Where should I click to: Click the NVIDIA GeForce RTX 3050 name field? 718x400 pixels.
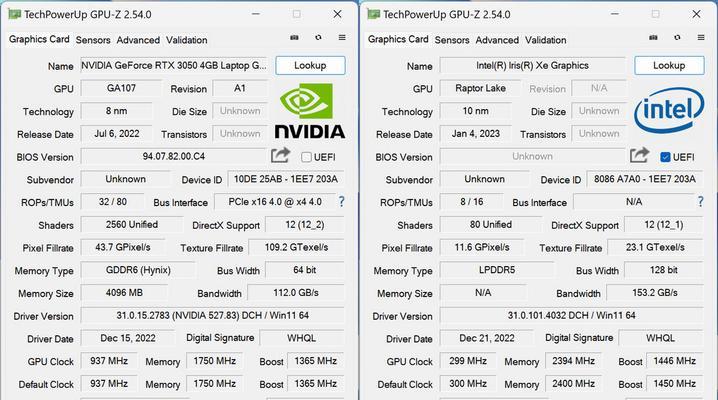tap(174, 65)
